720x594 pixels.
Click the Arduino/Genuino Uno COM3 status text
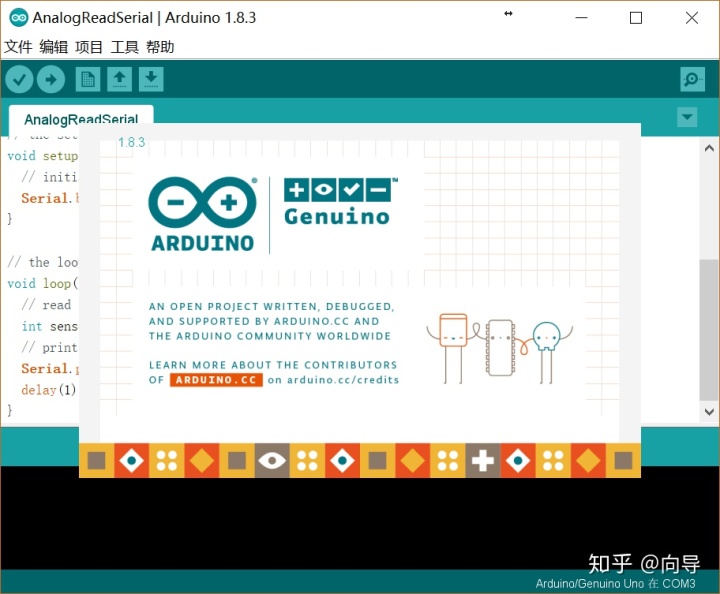615,583
